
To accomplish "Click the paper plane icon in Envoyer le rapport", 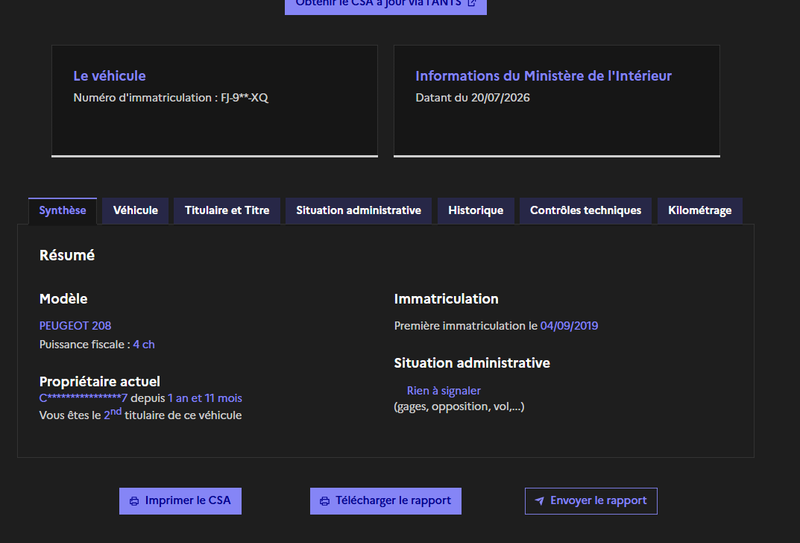I will [539, 501].
